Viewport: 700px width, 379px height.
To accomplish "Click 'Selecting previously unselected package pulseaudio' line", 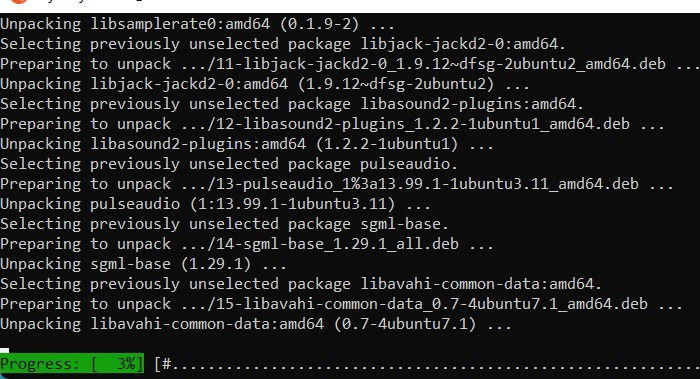I will [x=229, y=164].
